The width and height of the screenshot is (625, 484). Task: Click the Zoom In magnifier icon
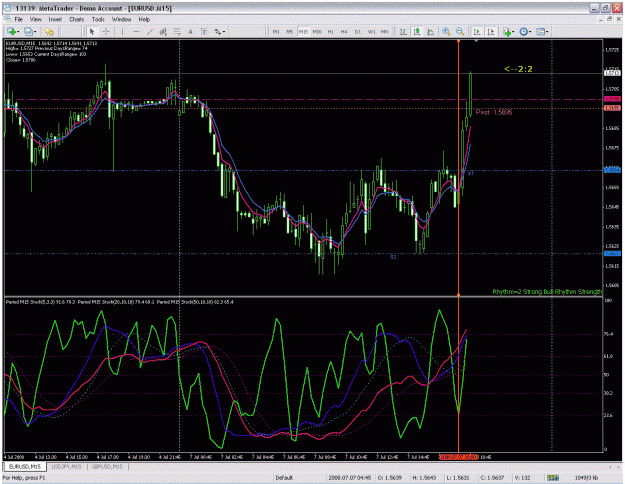pyautogui.click(x=446, y=31)
